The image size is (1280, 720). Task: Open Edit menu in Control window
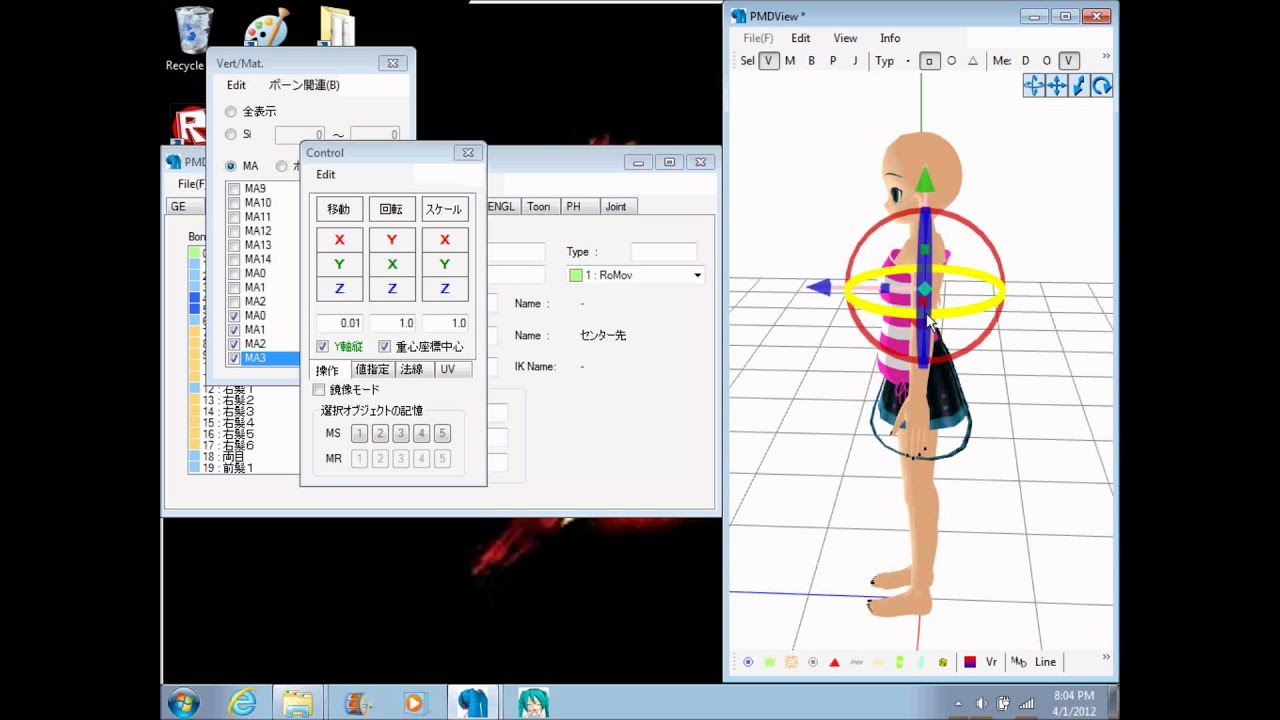[x=326, y=174]
